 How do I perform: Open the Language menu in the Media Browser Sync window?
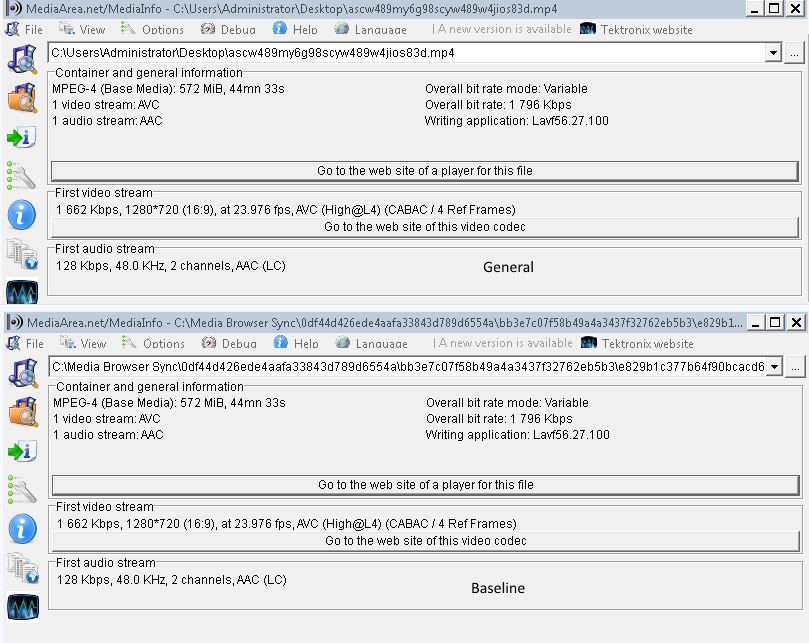click(371, 343)
